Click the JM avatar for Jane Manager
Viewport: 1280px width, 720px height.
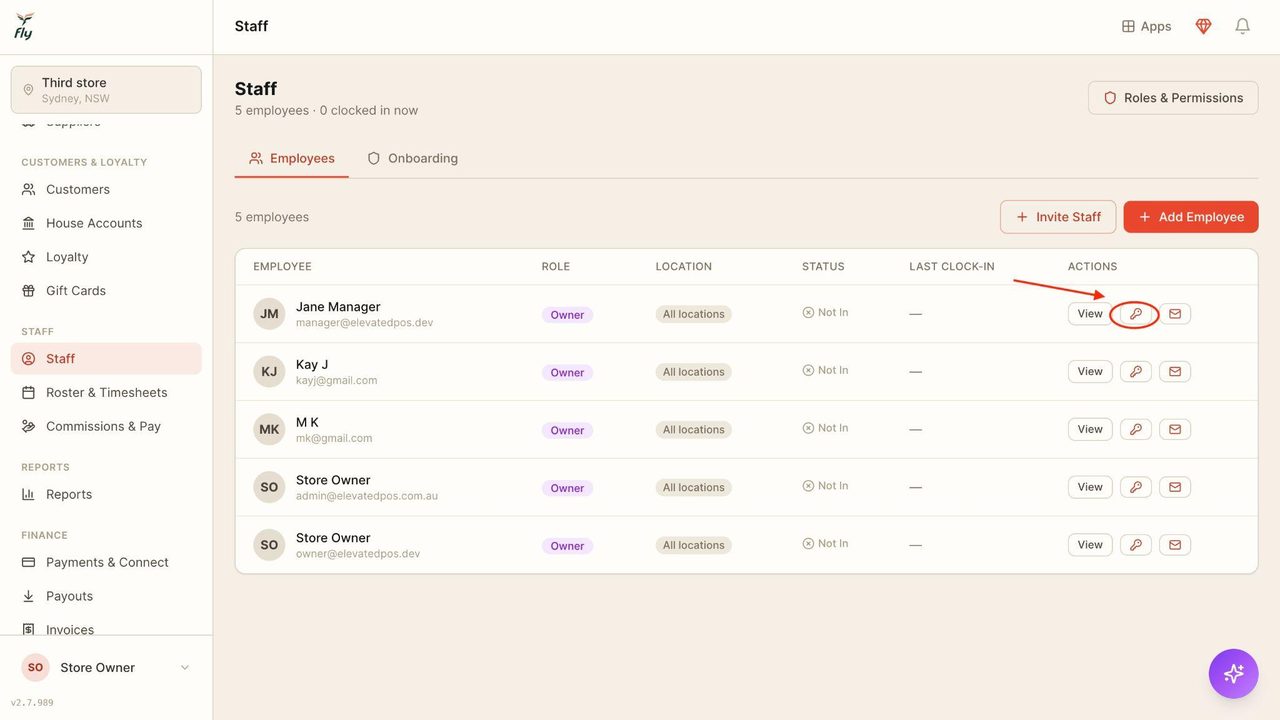pyautogui.click(x=269, y=314)
